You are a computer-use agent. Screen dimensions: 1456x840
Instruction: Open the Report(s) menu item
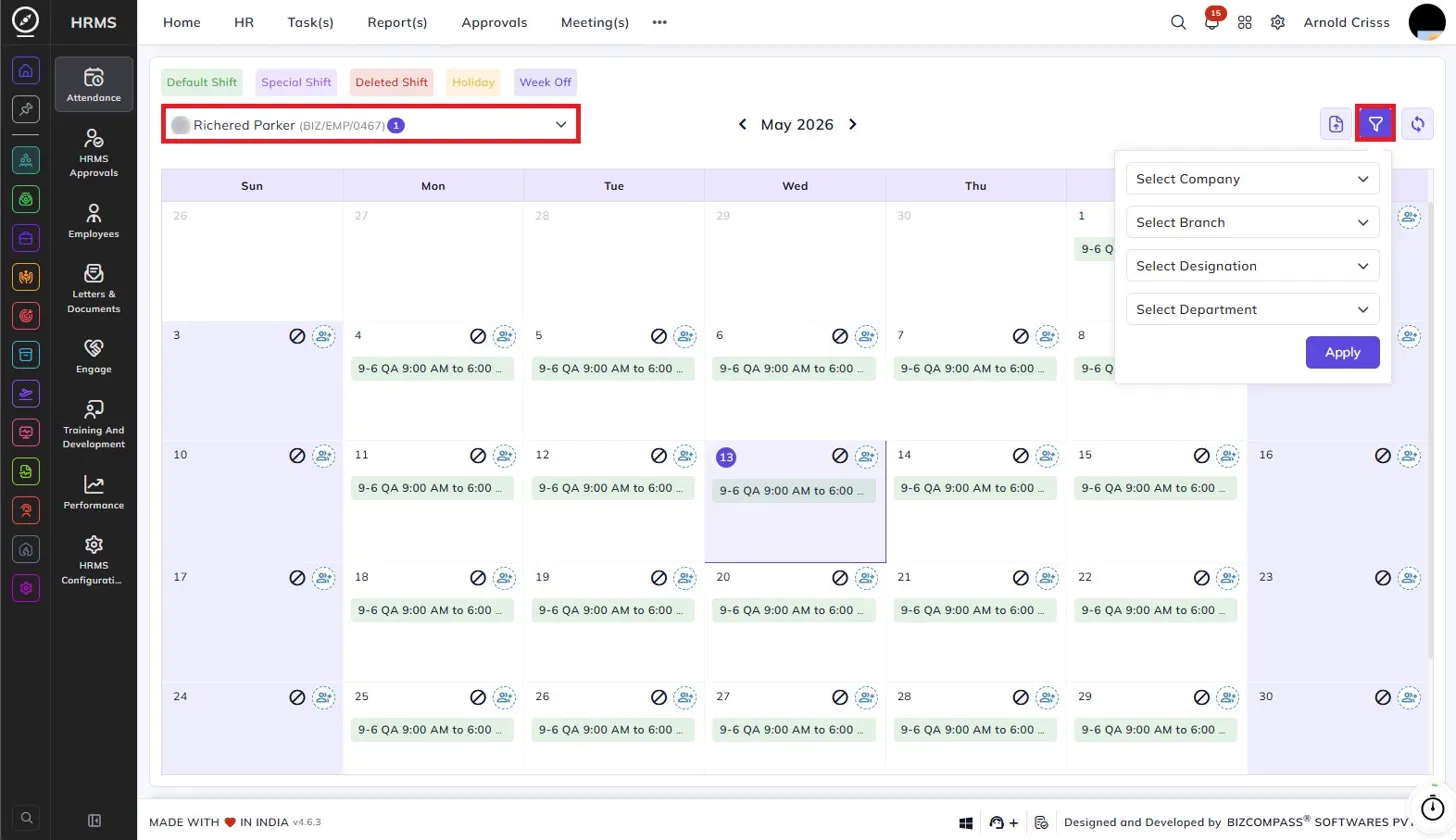point(397,22)
